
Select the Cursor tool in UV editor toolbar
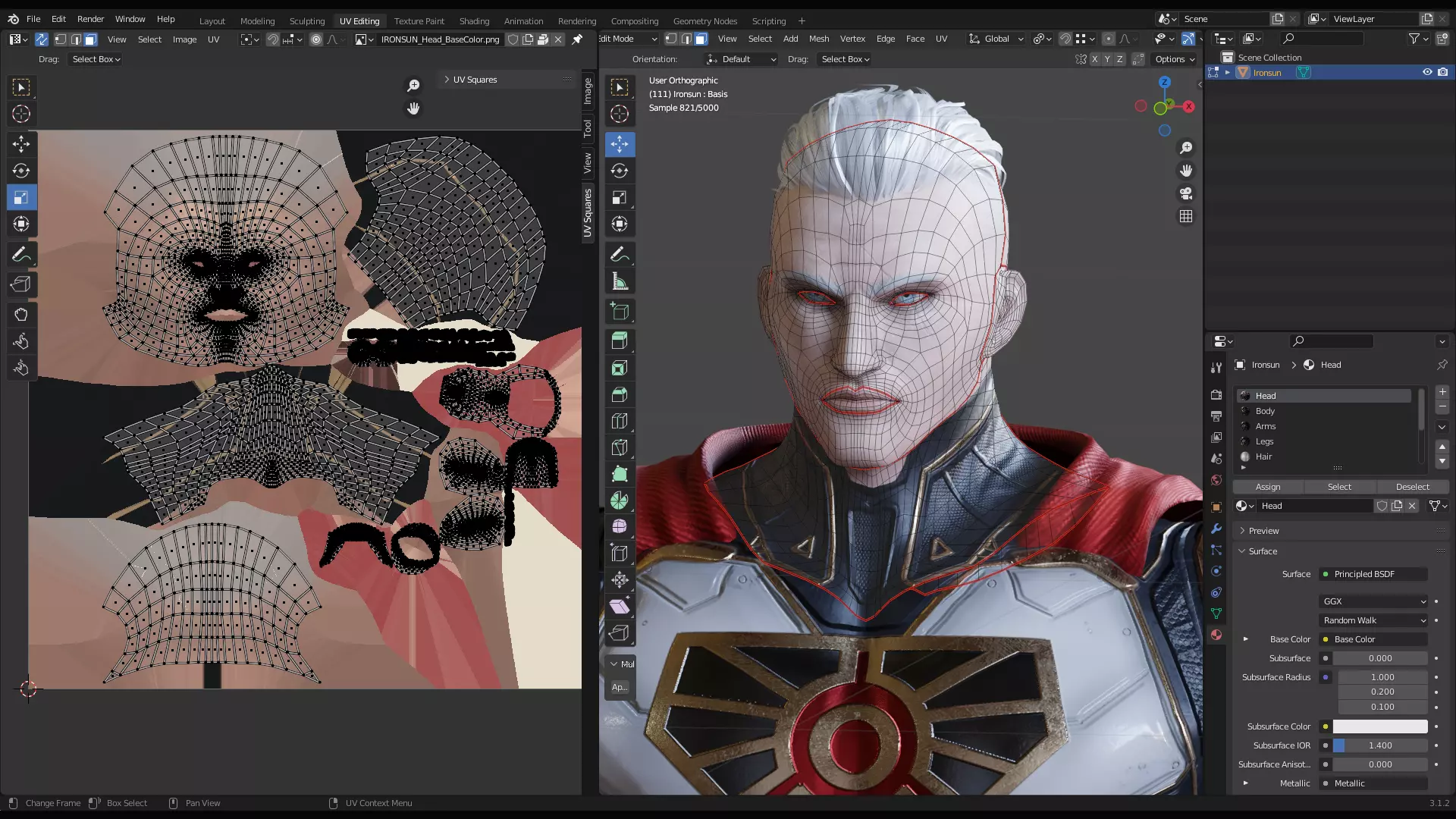(21, 114)
